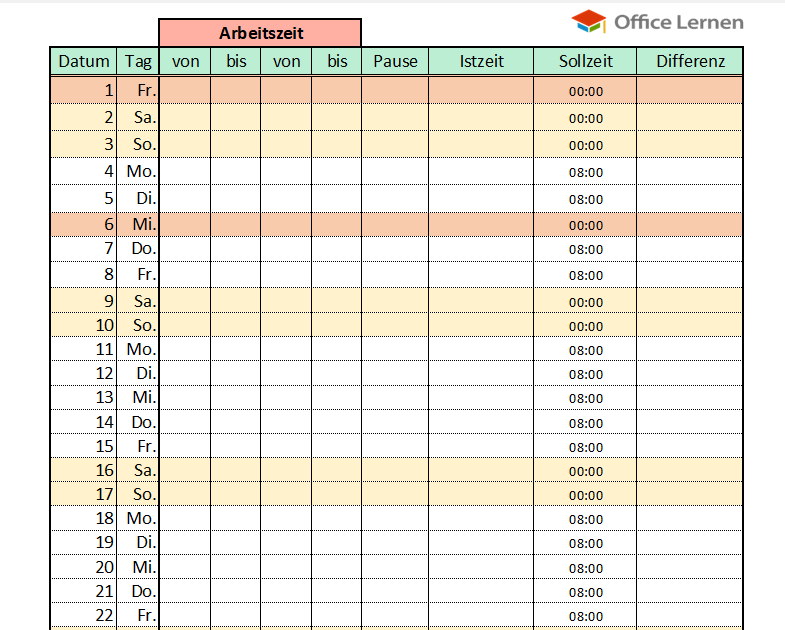Image resolution: width=785 pixels, height=630 pixels.
Task: Select the Differenz column header
Action: point(690,61)
